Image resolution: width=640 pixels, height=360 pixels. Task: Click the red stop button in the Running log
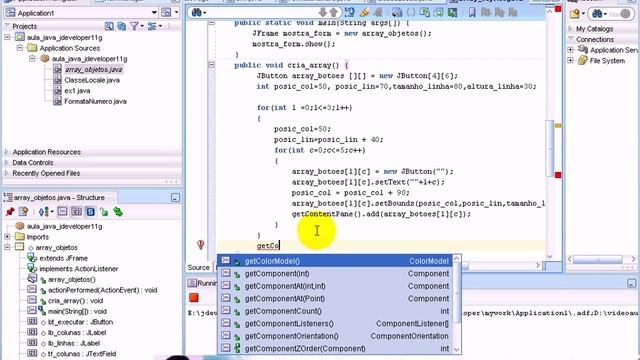tap(194, 298)
